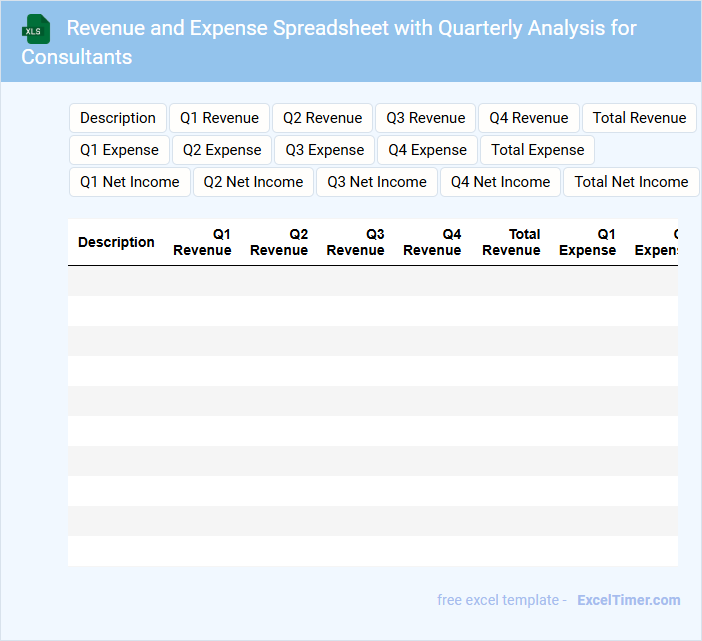The width and height of the screenshot is (702, 641).
Task: Choose the Q3 Revenue tag
Action: pyautogui.click(x=426, y=118)
